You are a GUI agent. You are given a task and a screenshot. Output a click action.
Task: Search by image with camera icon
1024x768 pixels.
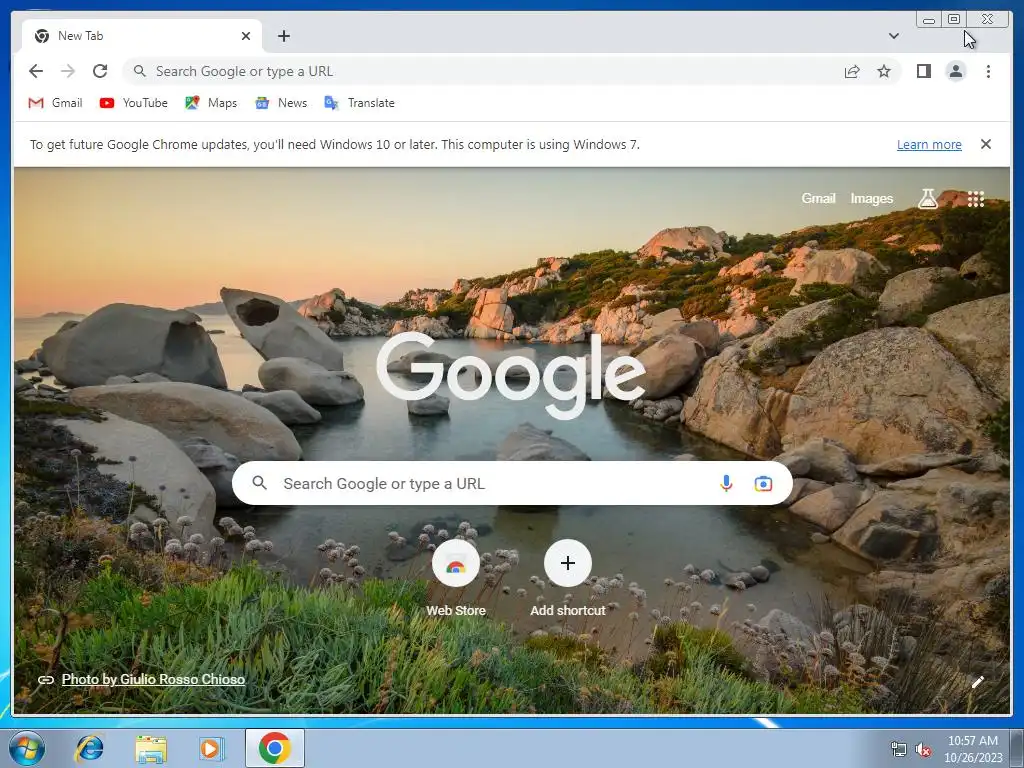(x=763, y=483)
